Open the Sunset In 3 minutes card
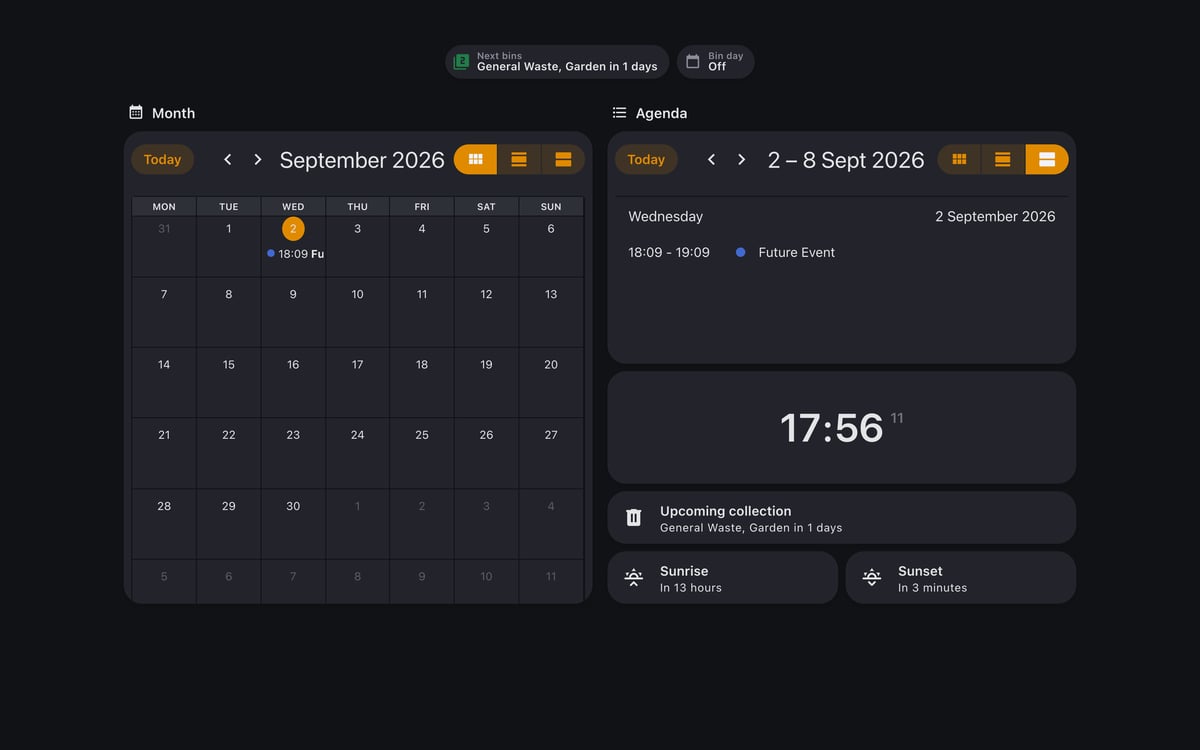Image resolution: width=1200 pixels, height=750 pixels. [x=961, y=577]
